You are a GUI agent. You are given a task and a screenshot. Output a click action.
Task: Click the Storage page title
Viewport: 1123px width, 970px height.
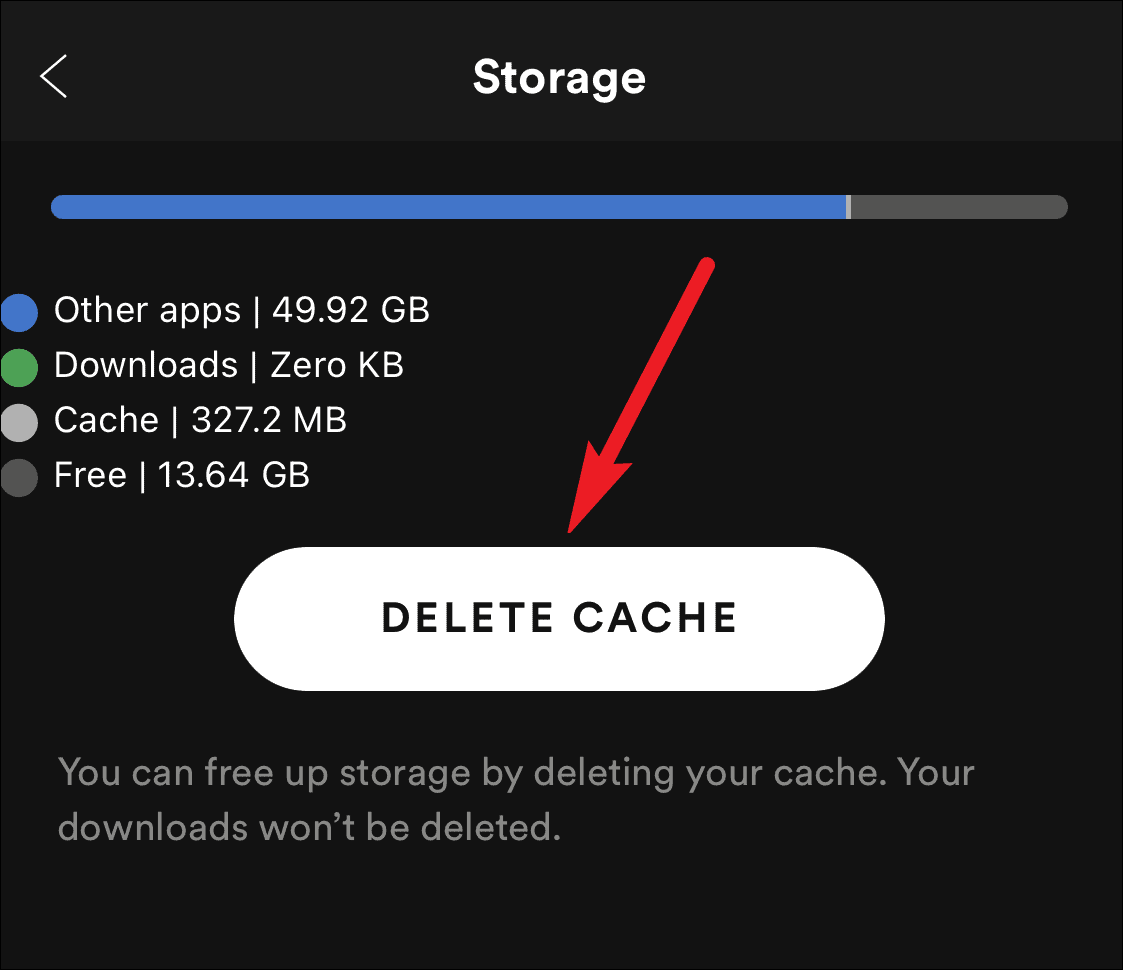tap(559, 78)
